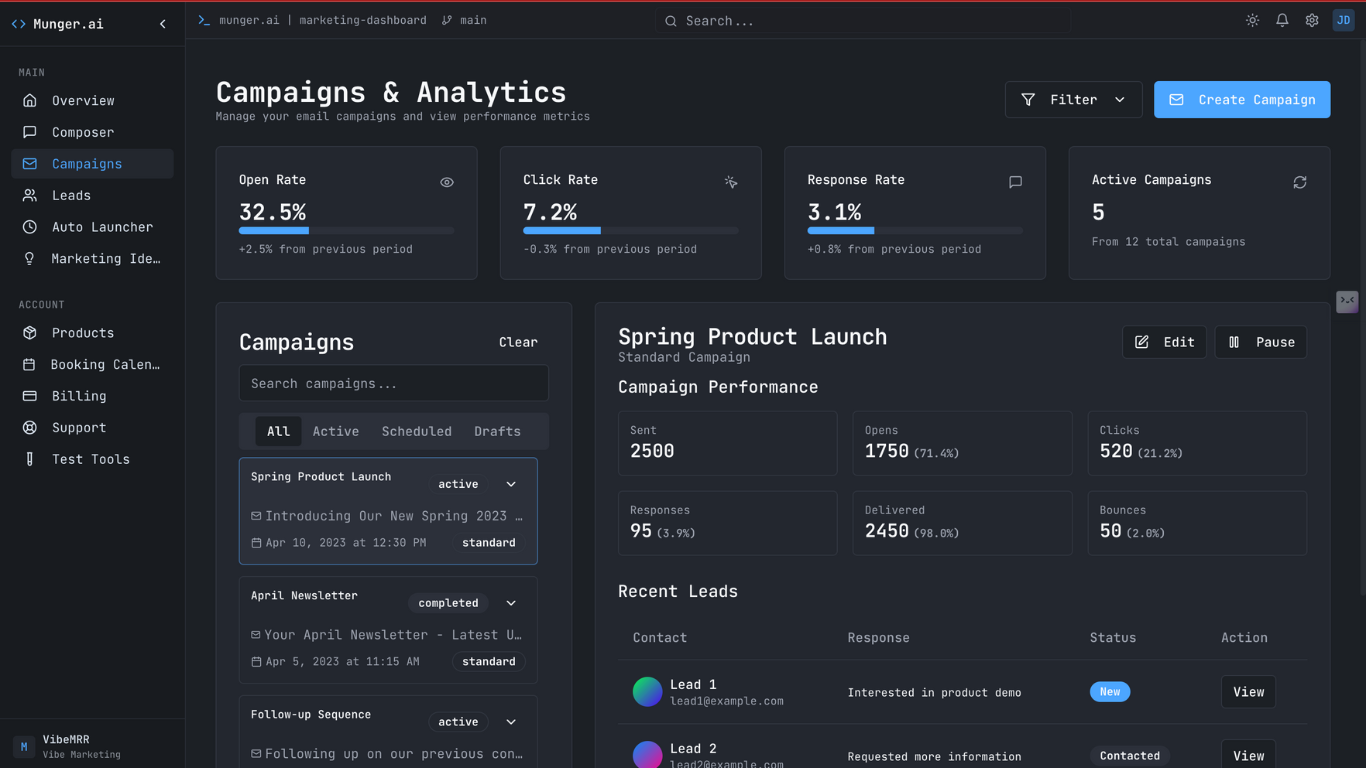Open settings gear in top bar
The width and height of the screenshot is (1366, 768).
click(x=1312, y=20)
